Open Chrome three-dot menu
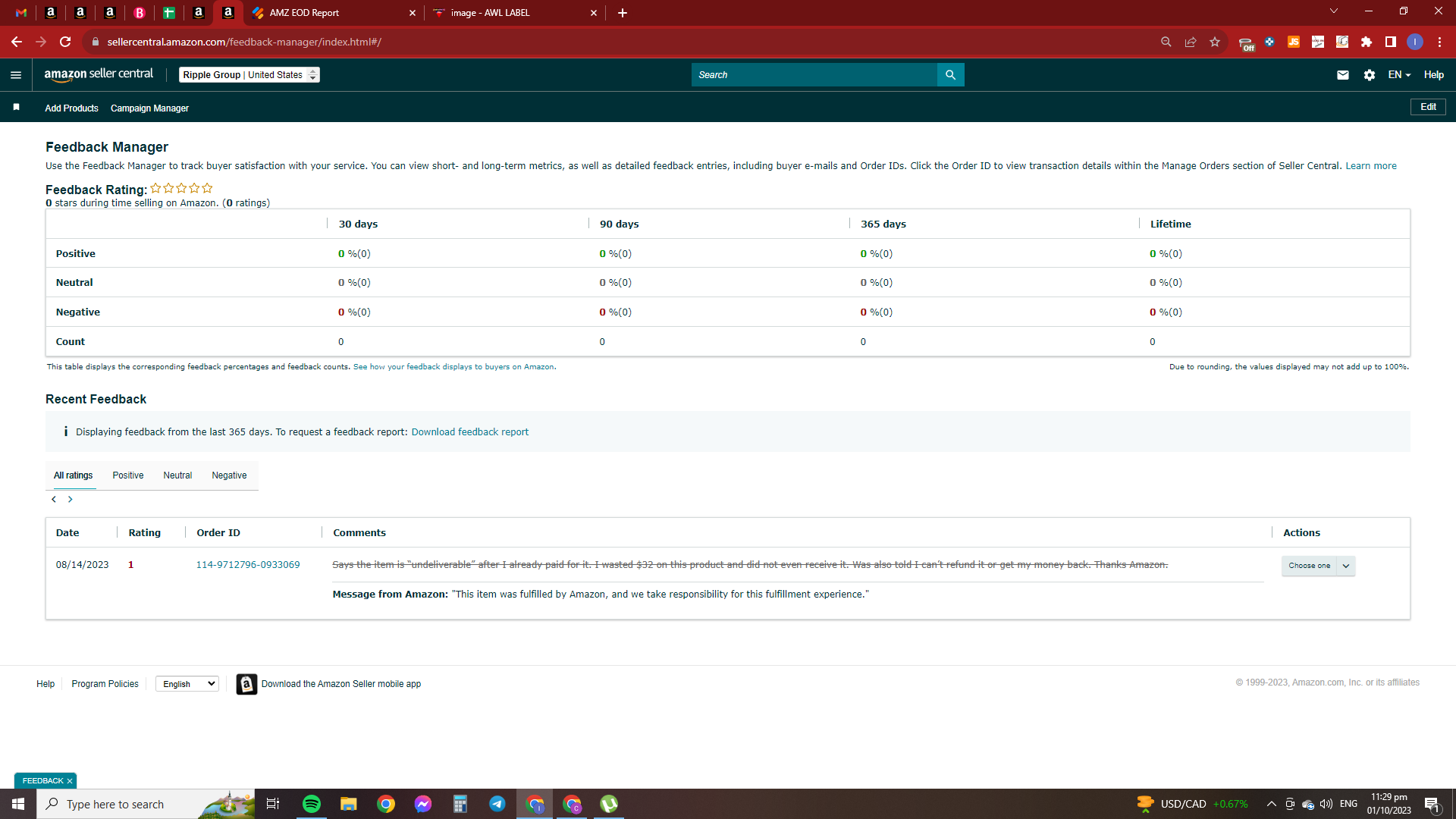 pyautogui.click(x=1439, y=42)
